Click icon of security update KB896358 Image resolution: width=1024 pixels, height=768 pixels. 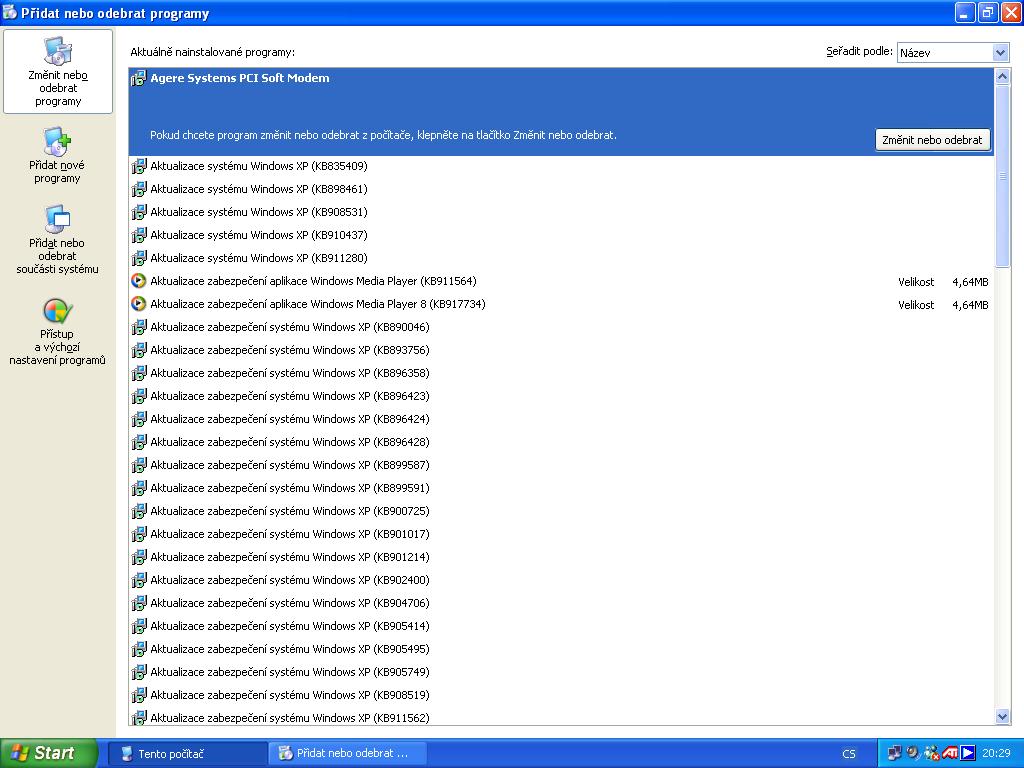point(138,373)
